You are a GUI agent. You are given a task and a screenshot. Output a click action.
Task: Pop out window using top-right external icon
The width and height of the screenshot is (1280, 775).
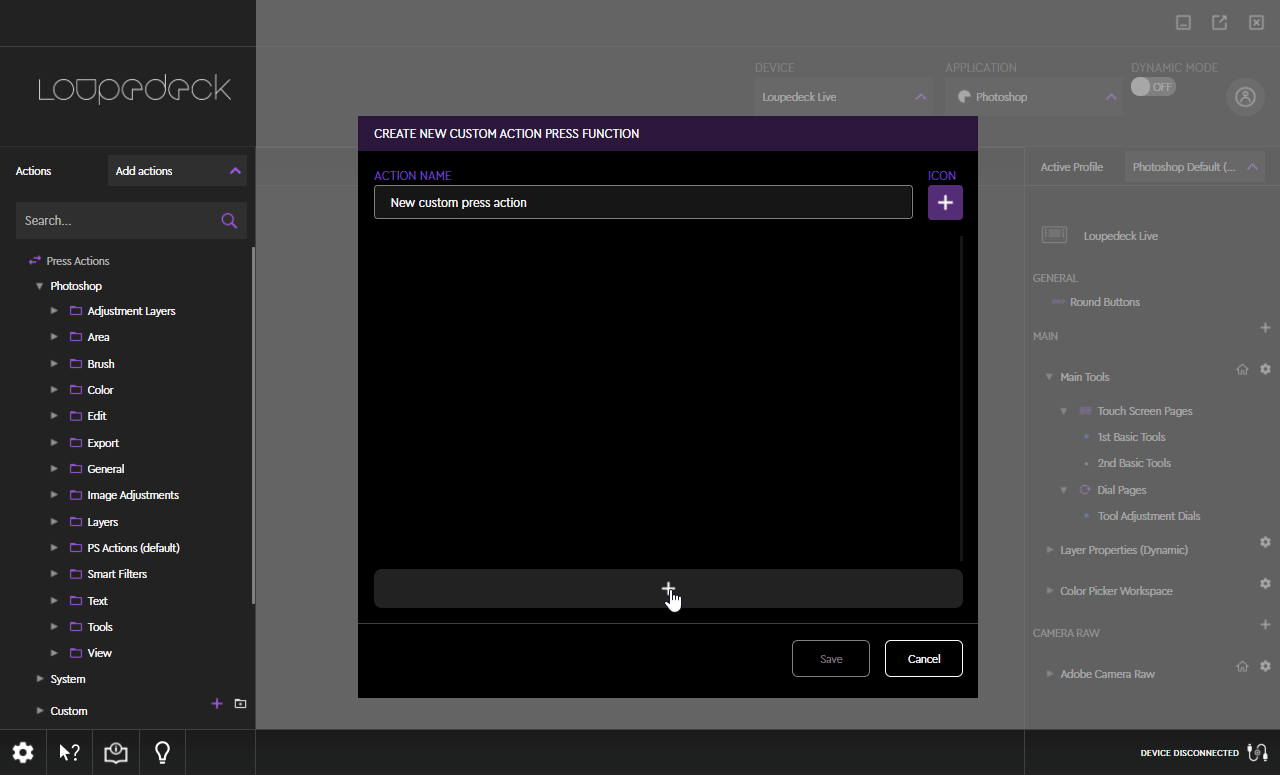coord(1219,22)
